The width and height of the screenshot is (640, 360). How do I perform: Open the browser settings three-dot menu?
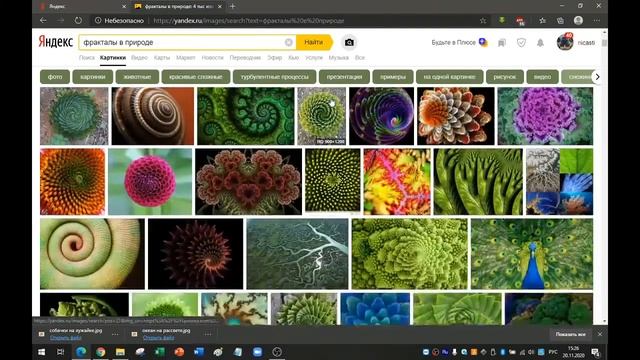click(x=596, y=20)
